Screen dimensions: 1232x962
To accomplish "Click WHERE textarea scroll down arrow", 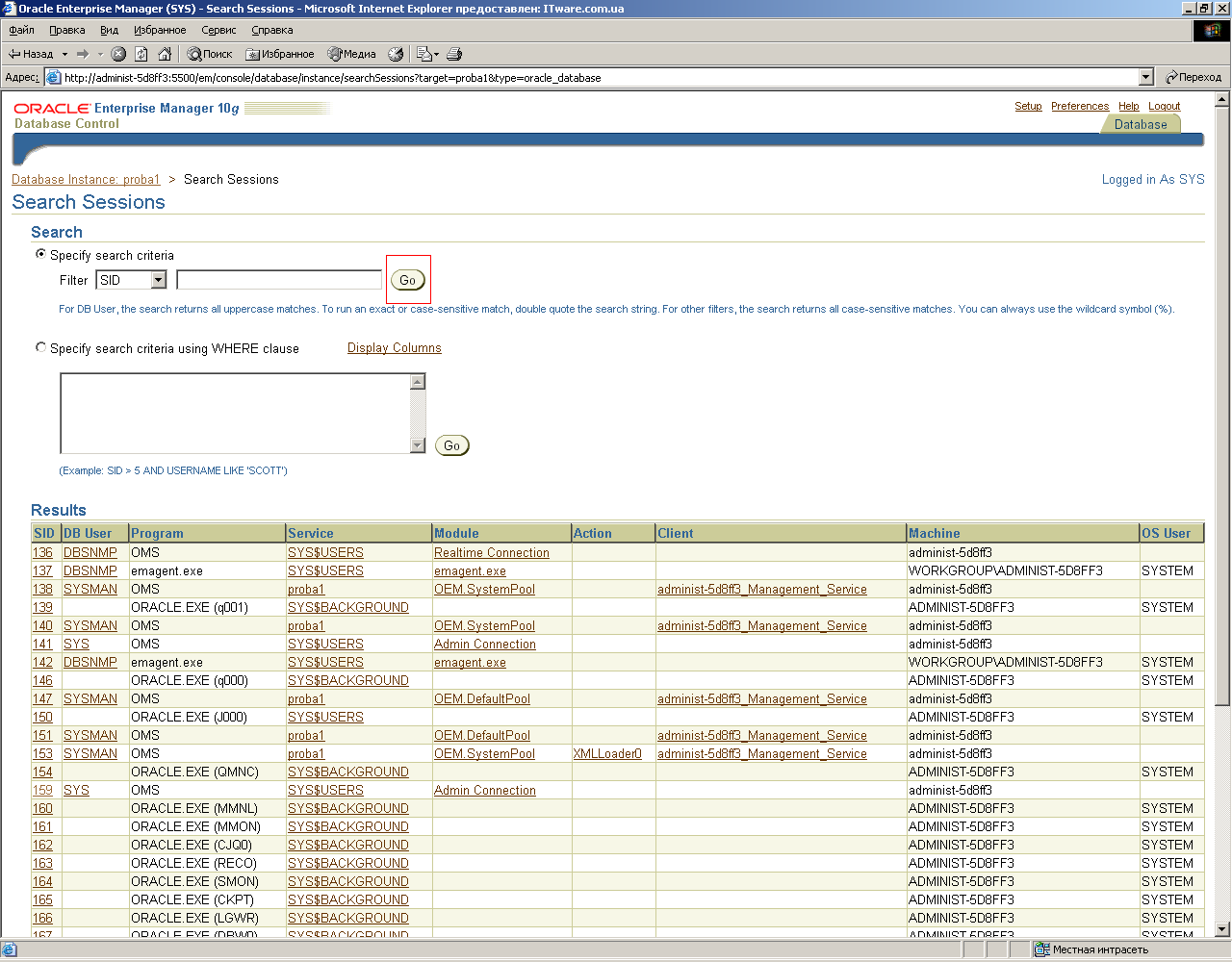I will click(x=418, y=445).
